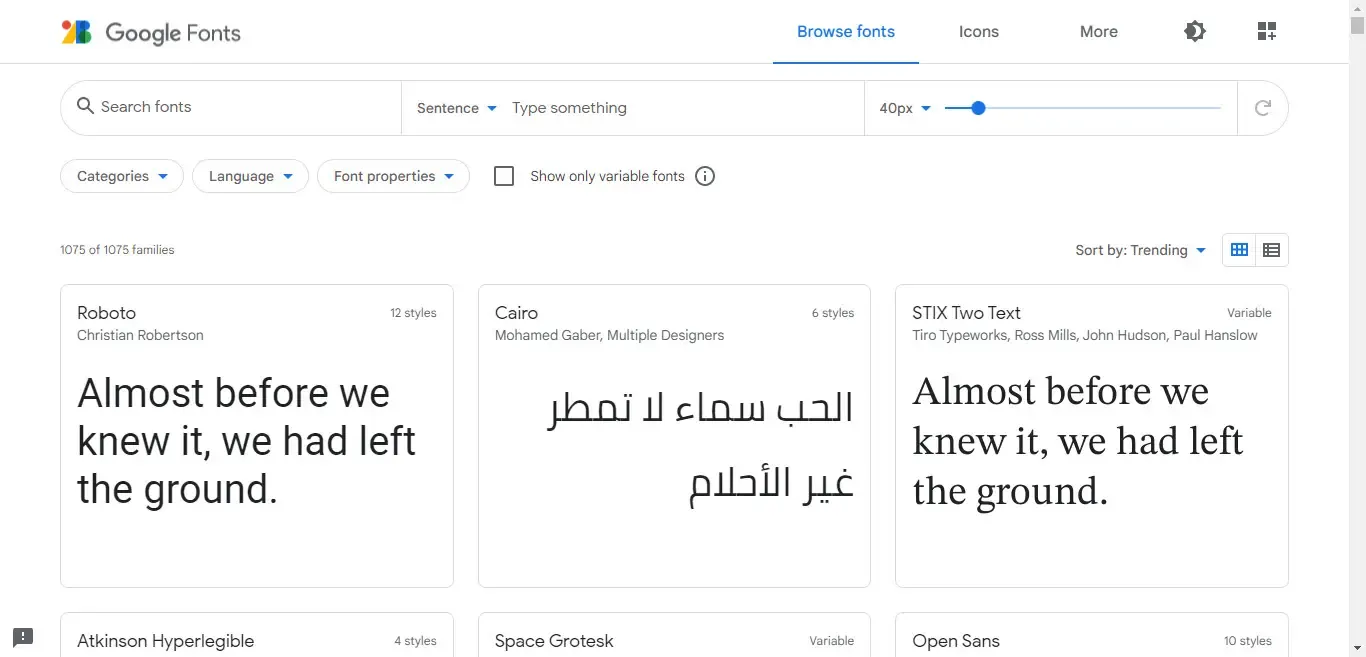This screenshot has width=1366, height=657.
Task: Click the '12 styles' label on Roboto
Action: click(413, 313)
